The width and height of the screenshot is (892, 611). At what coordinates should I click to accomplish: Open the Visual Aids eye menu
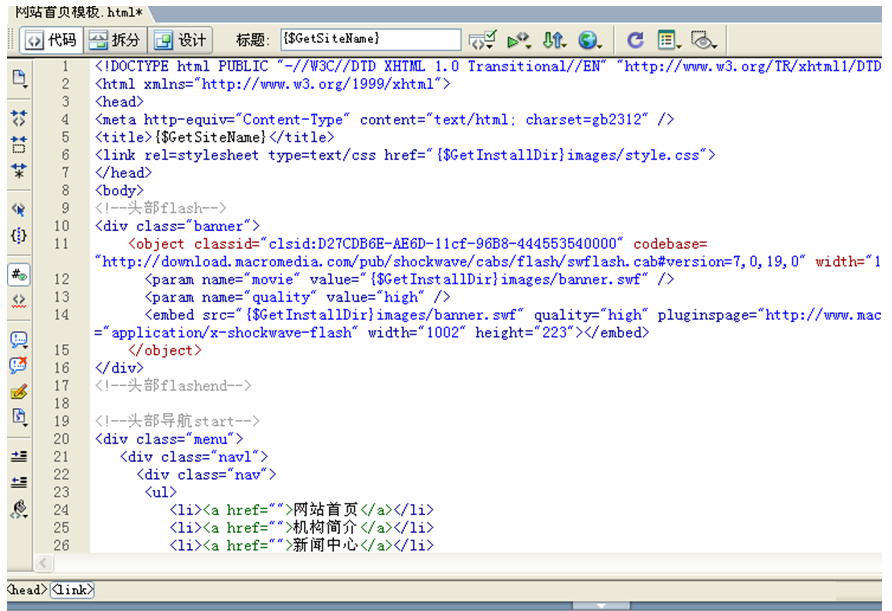pos(704,40)
